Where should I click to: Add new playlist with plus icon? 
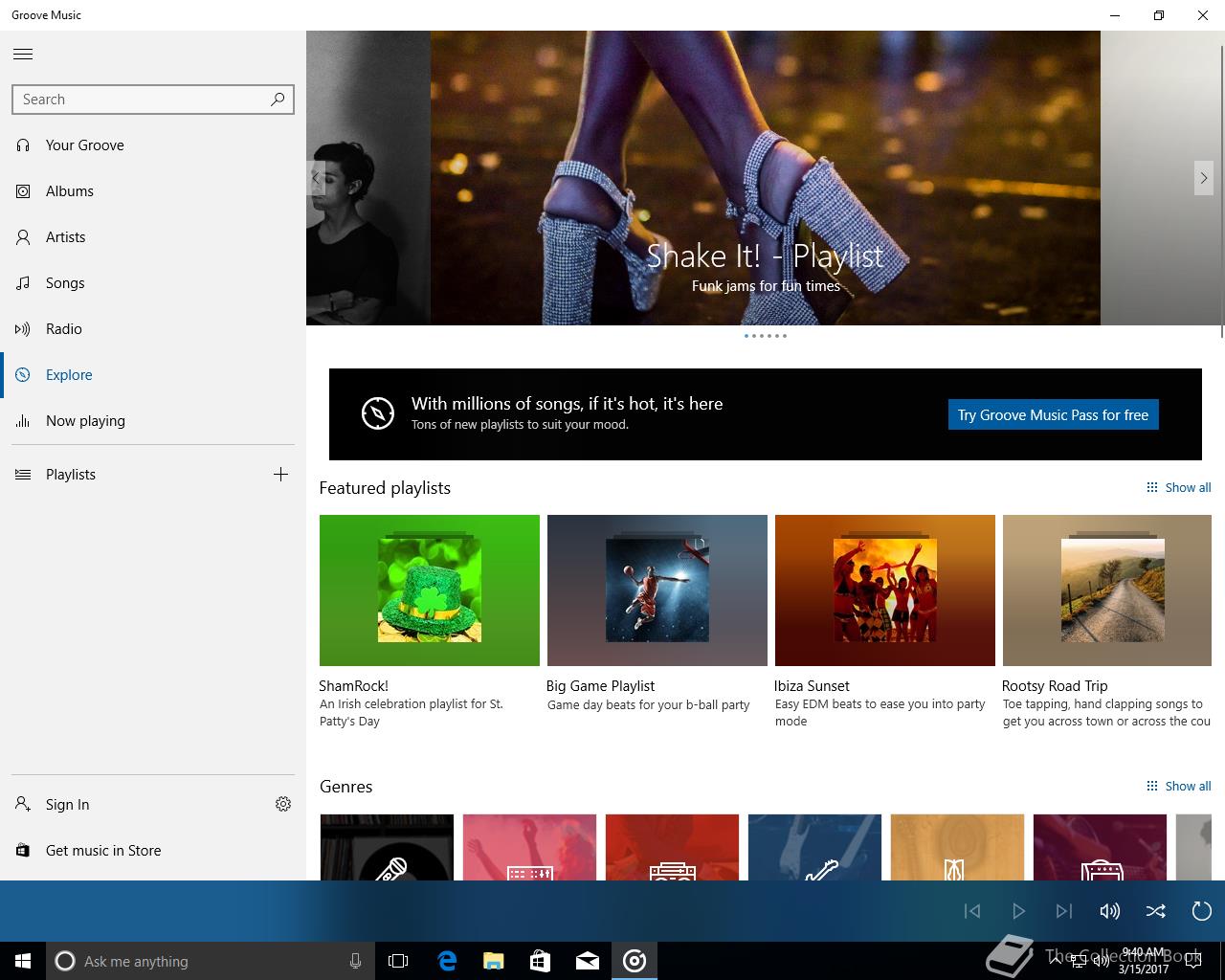280,475
